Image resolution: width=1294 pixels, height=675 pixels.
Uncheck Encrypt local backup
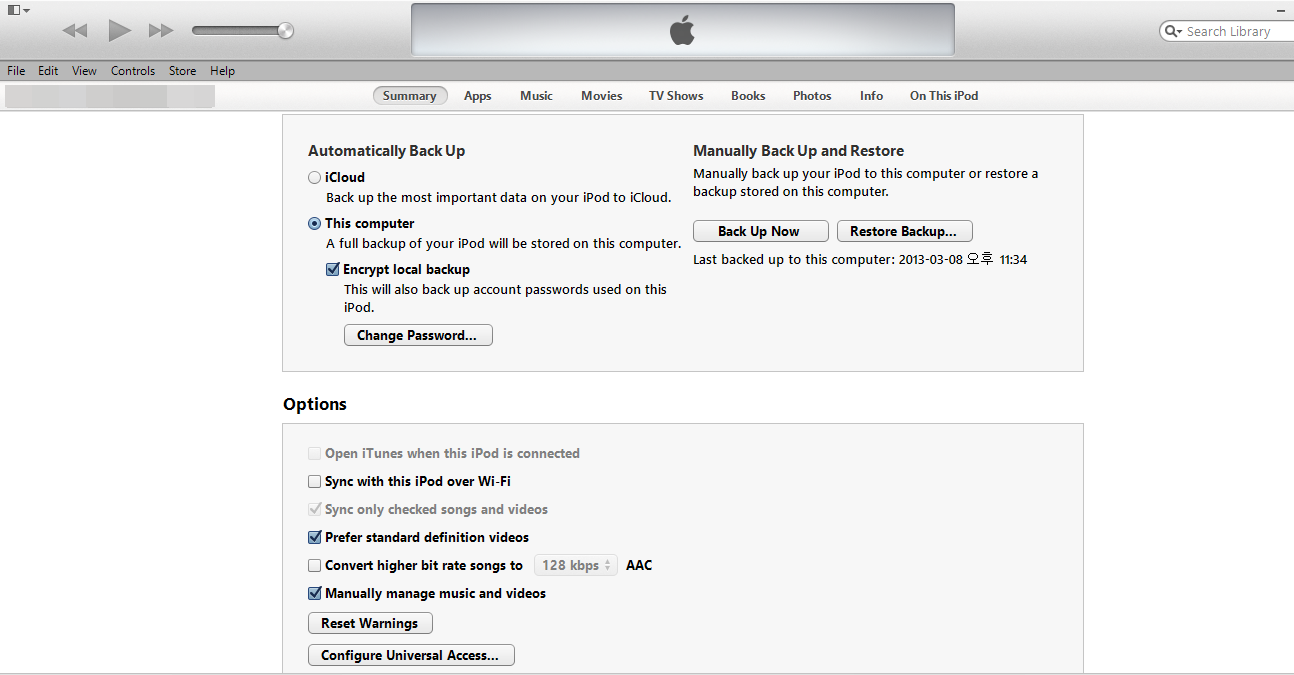coord(333,270)
